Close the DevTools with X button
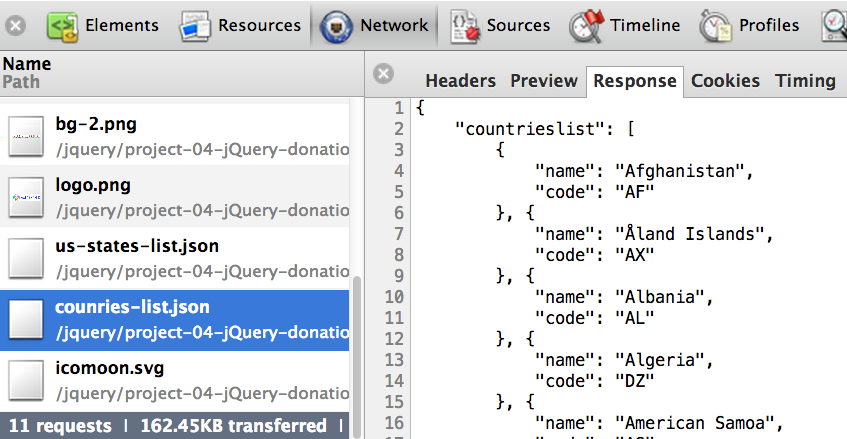Image resolution: width=847 pixels, height=439 pixels. pyautogui.click(x=16, y=25)
